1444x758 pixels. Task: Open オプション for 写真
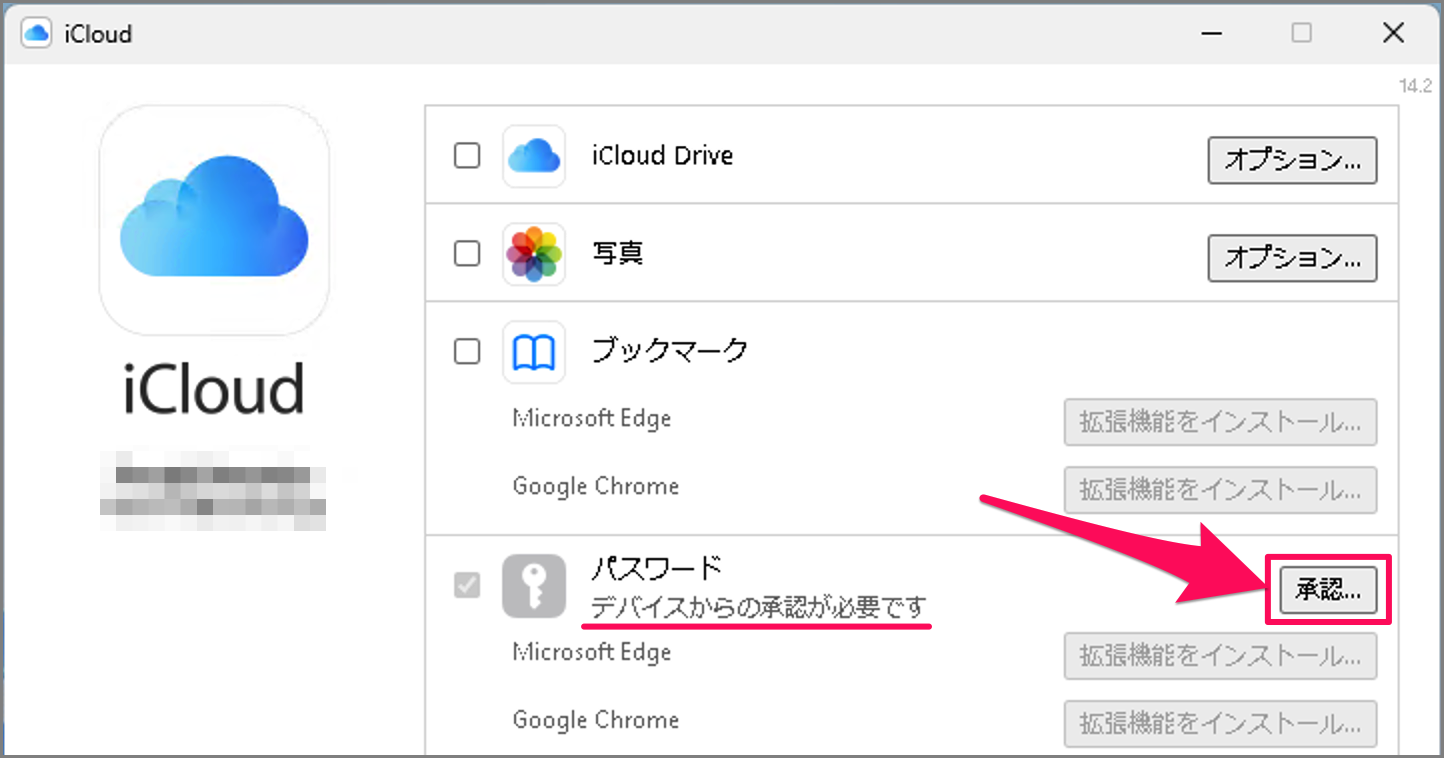coord(1292,258)
